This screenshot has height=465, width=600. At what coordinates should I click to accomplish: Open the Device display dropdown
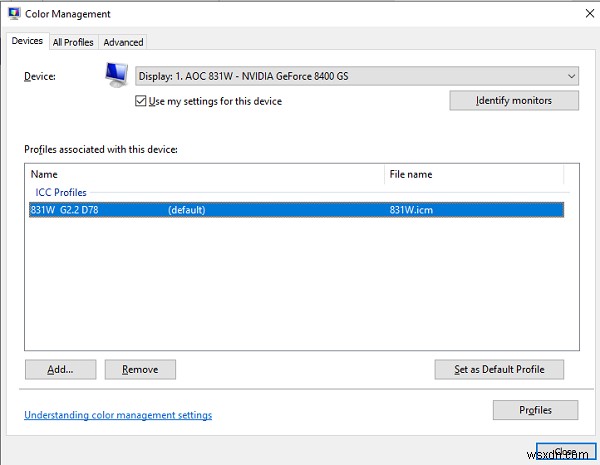357,76
